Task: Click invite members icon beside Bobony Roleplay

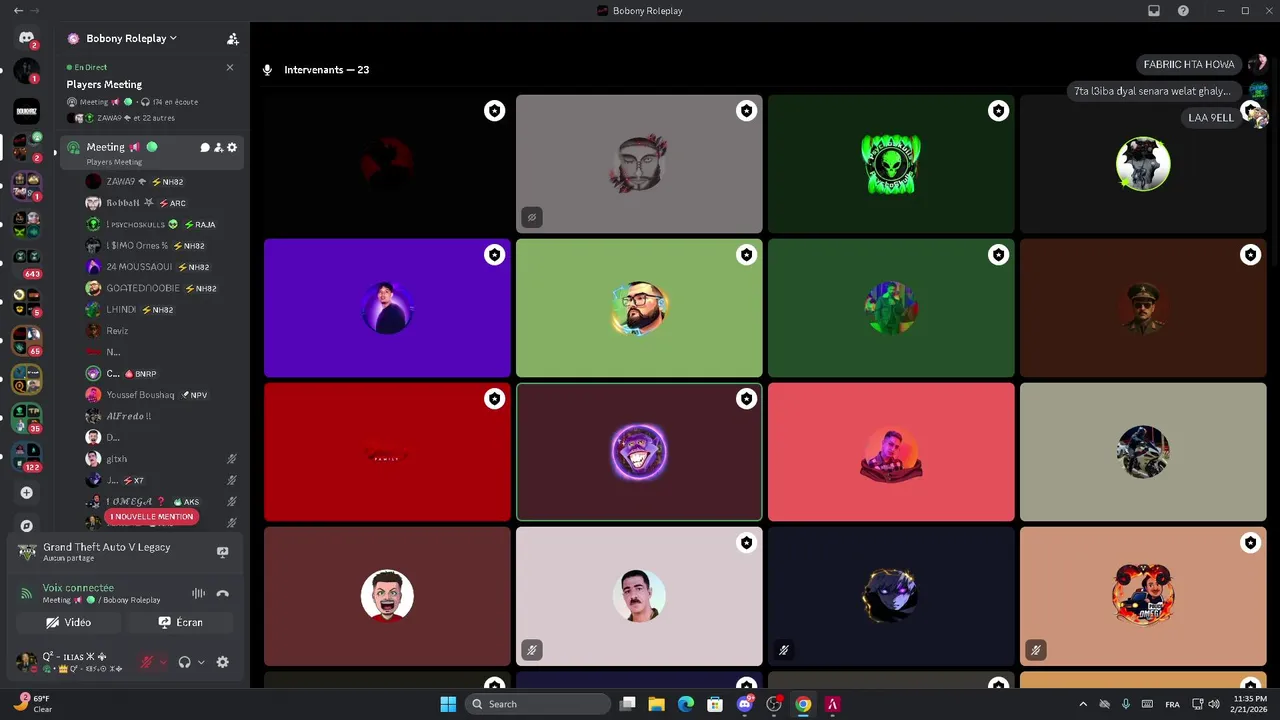Action: point(233,39)
